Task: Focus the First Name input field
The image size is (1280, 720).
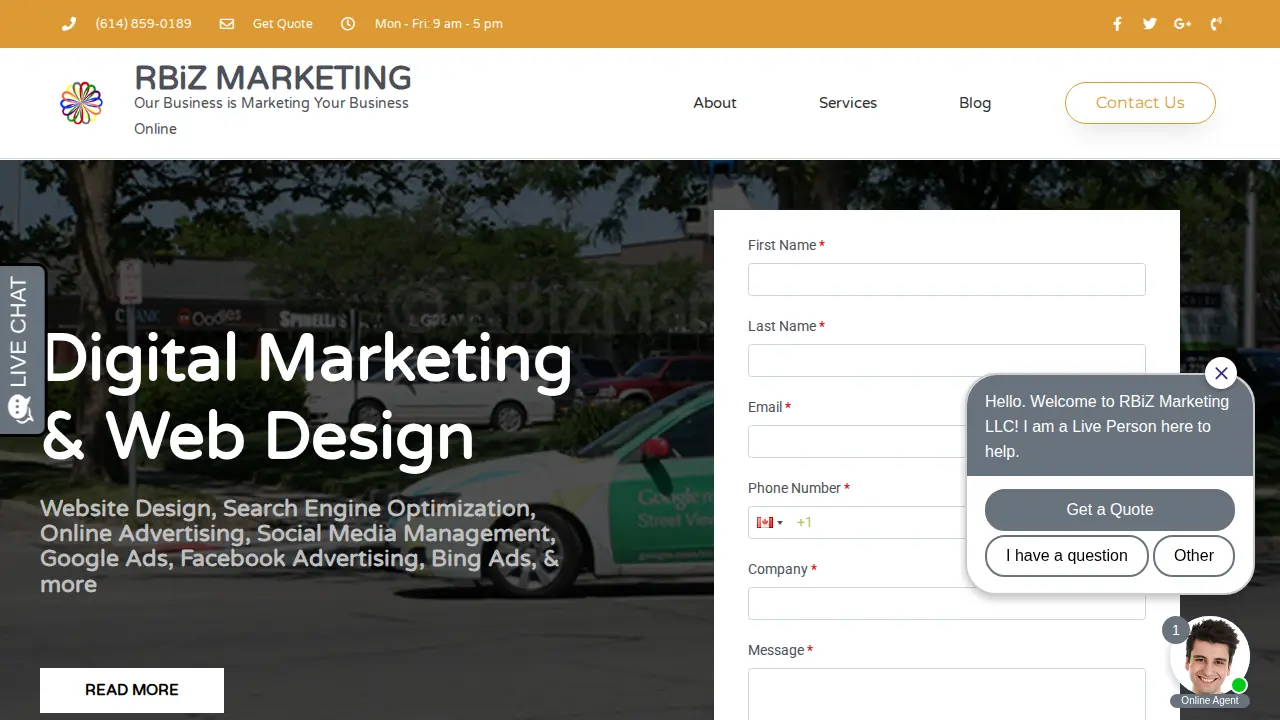Action: coord(947,280)
